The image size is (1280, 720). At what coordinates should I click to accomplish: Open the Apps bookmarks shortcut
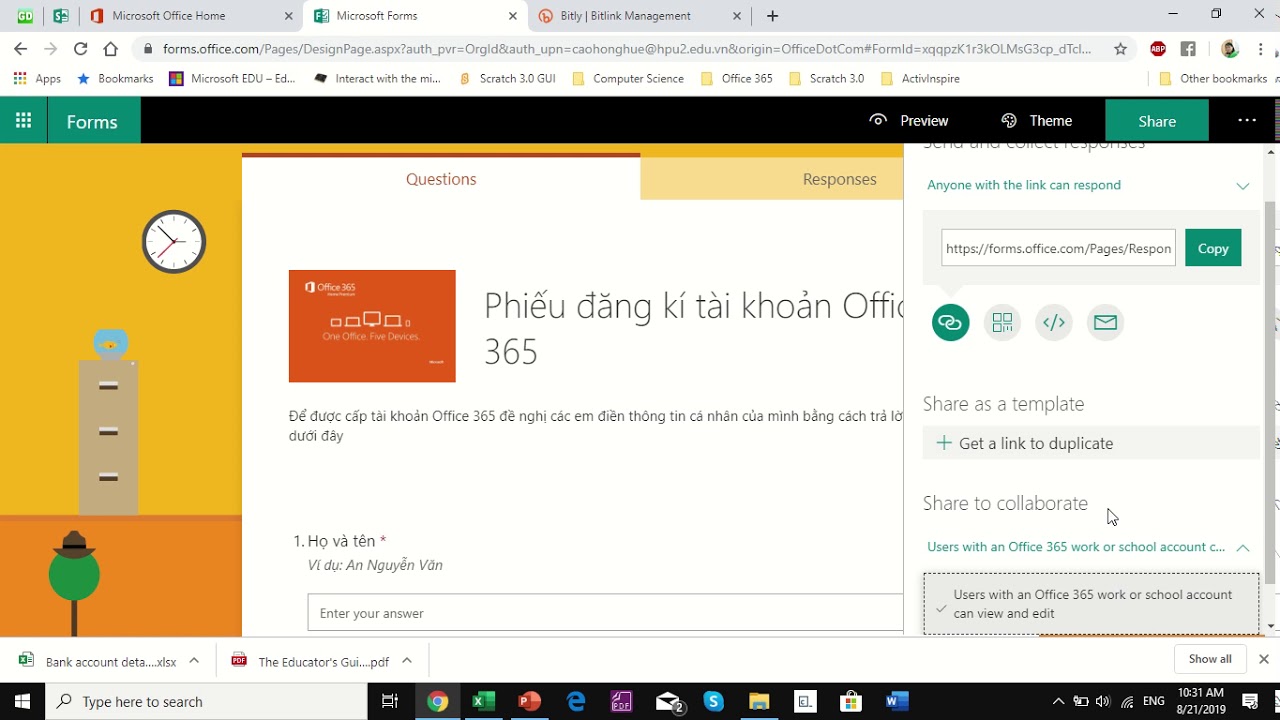37,78
